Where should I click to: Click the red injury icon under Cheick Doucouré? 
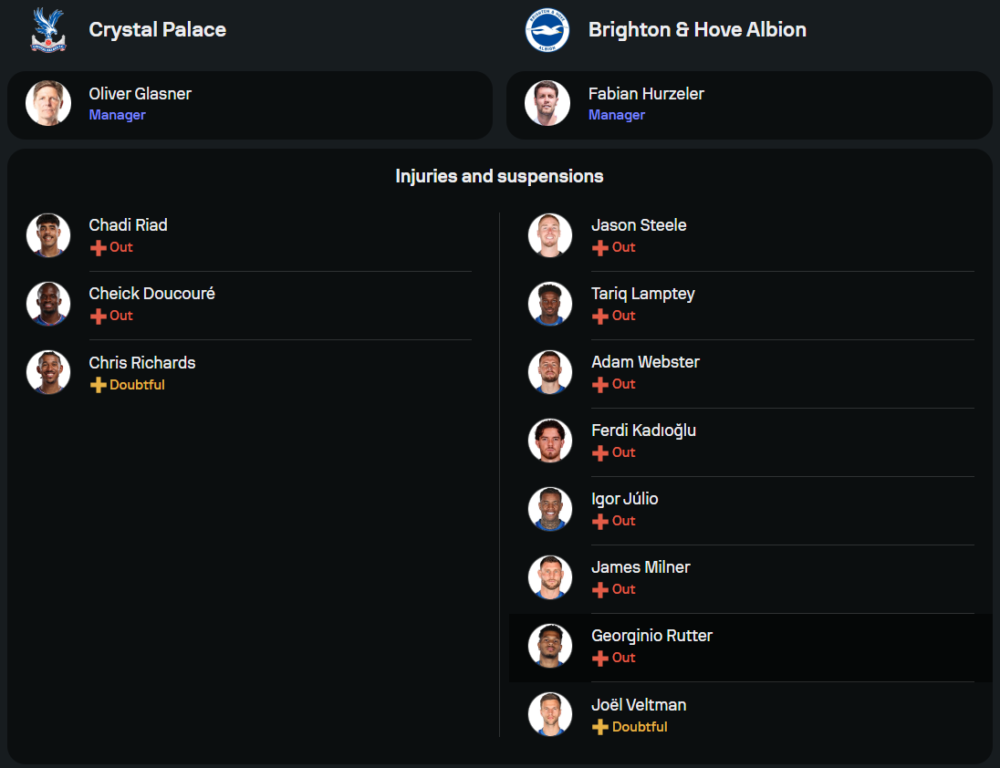pos(98,316)
